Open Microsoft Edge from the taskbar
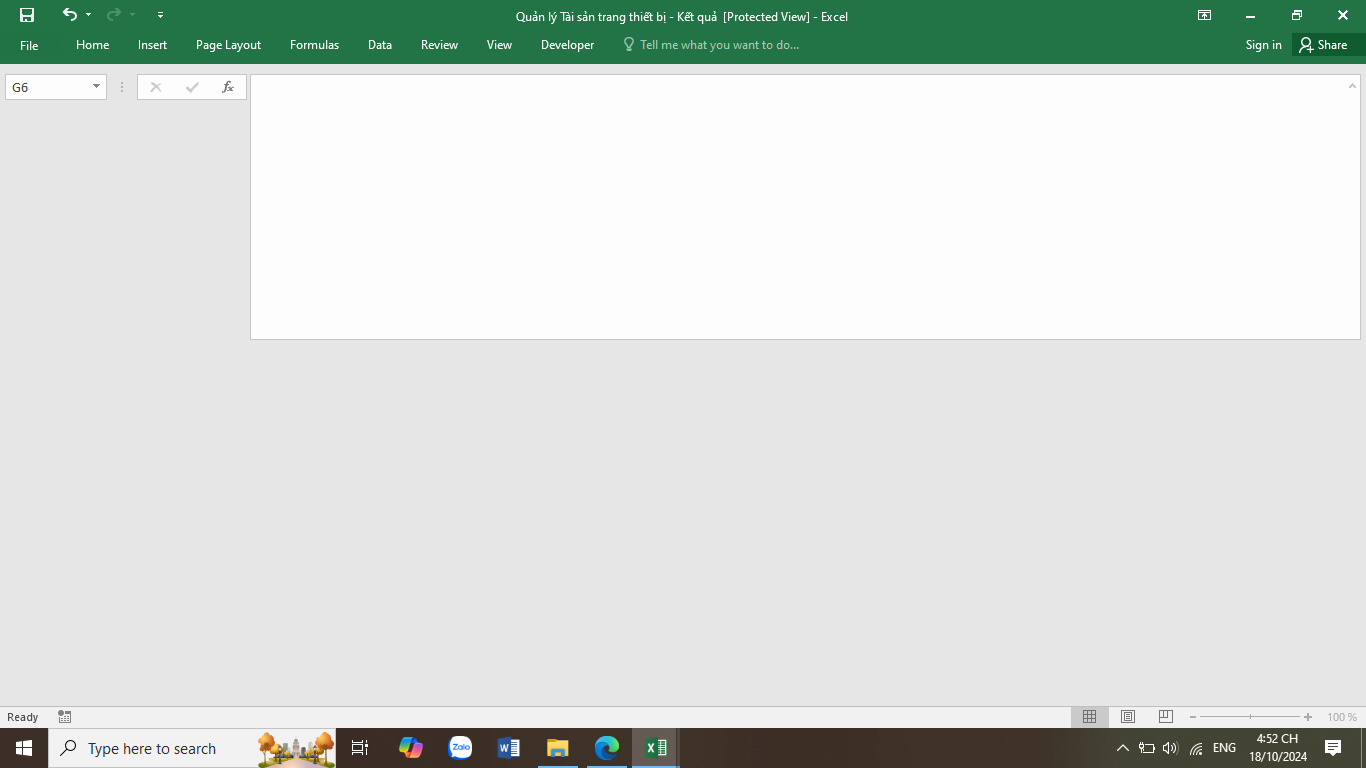Image resolution: width=1366 pixels, height=768 pixels. (607, 748)
